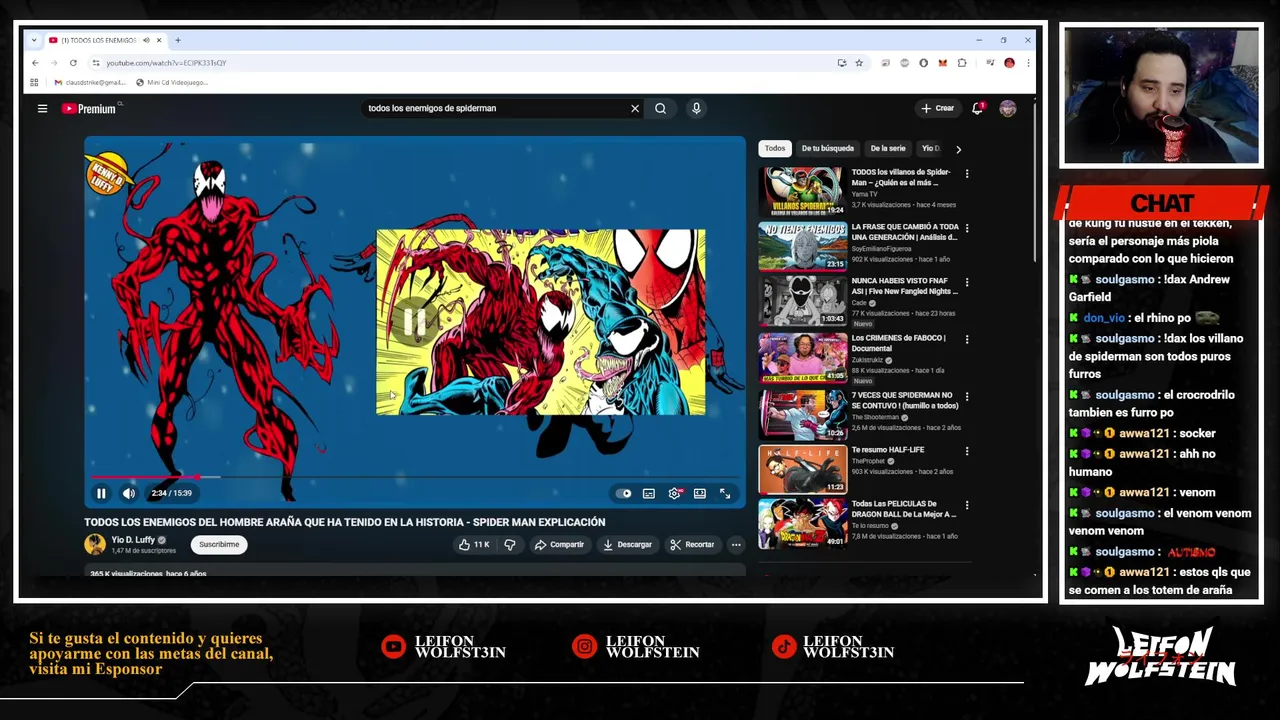This screenshot has height=720, width=1280.
Task: Click the Suscribirme button
Action: 219,545
